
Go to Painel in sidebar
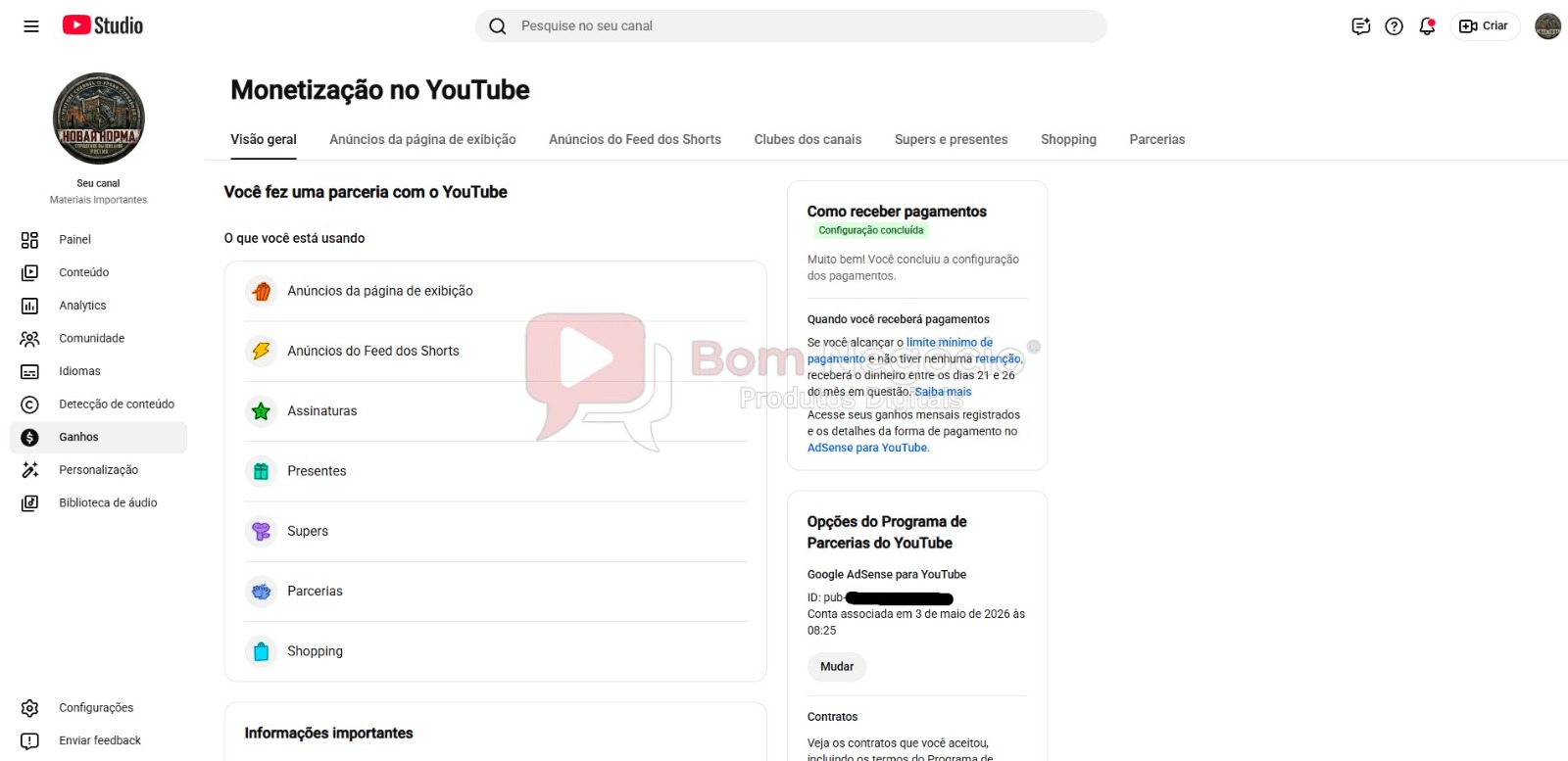click(74, 240)
